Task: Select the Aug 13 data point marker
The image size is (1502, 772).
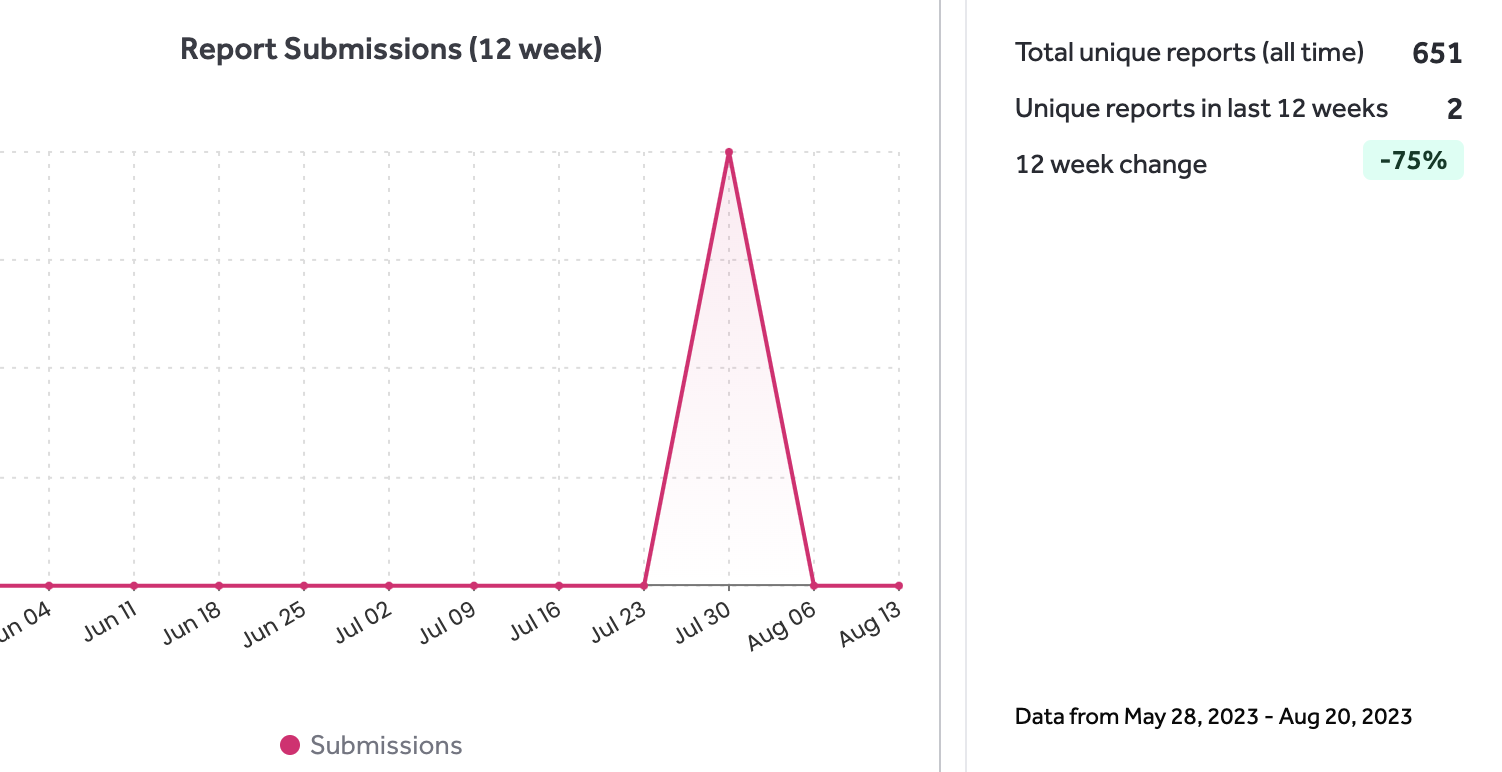Action: pos(899,586)
